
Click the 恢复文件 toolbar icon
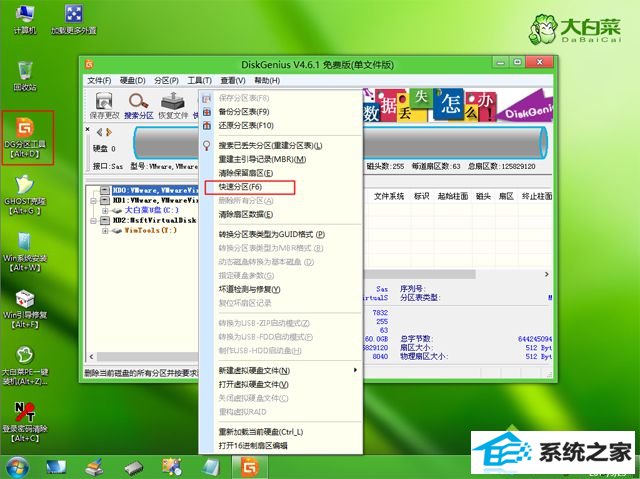pyautogui.click(x=173, y=105)
